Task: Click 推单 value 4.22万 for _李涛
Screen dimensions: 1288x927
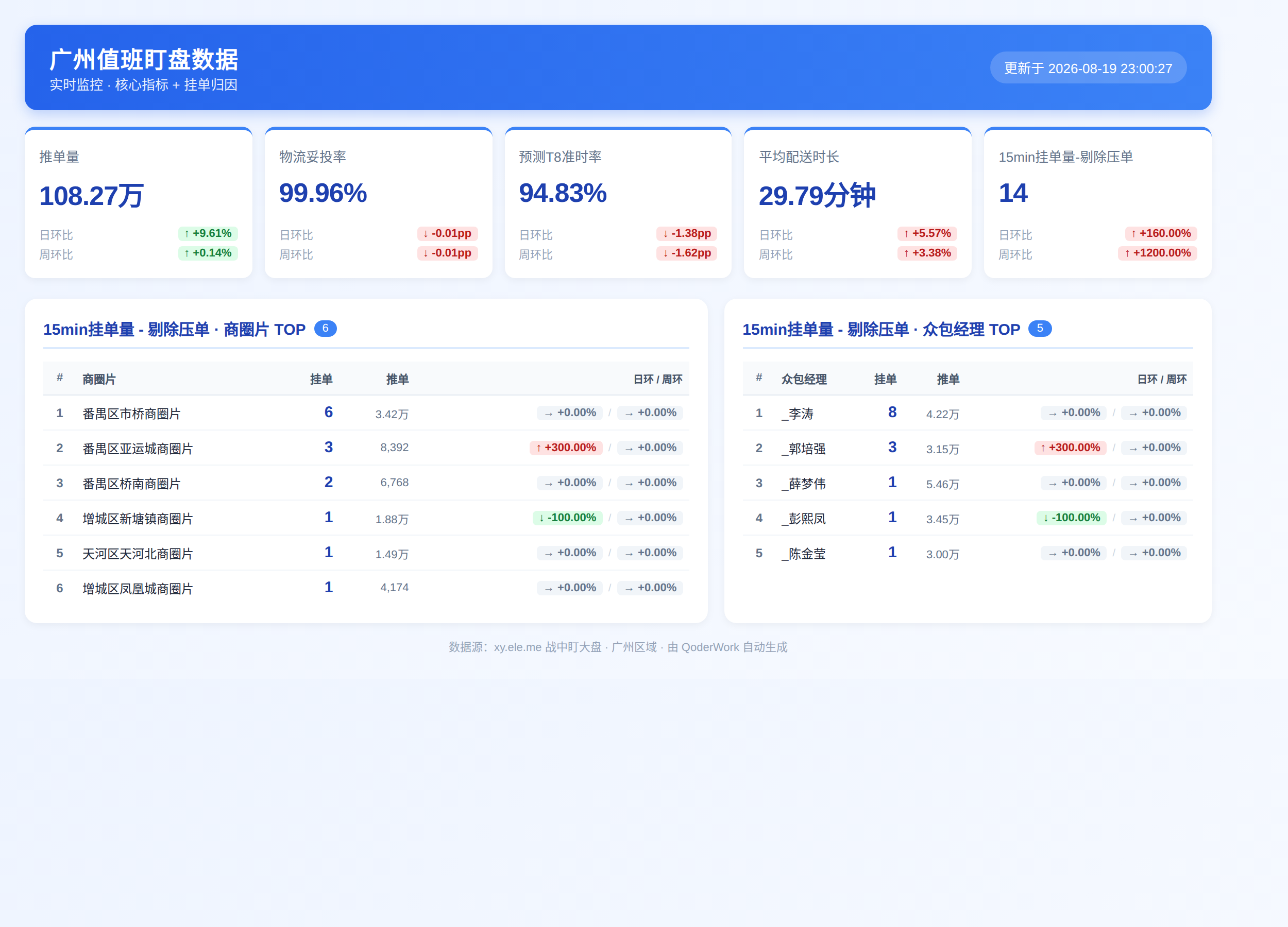Action: 943,414
